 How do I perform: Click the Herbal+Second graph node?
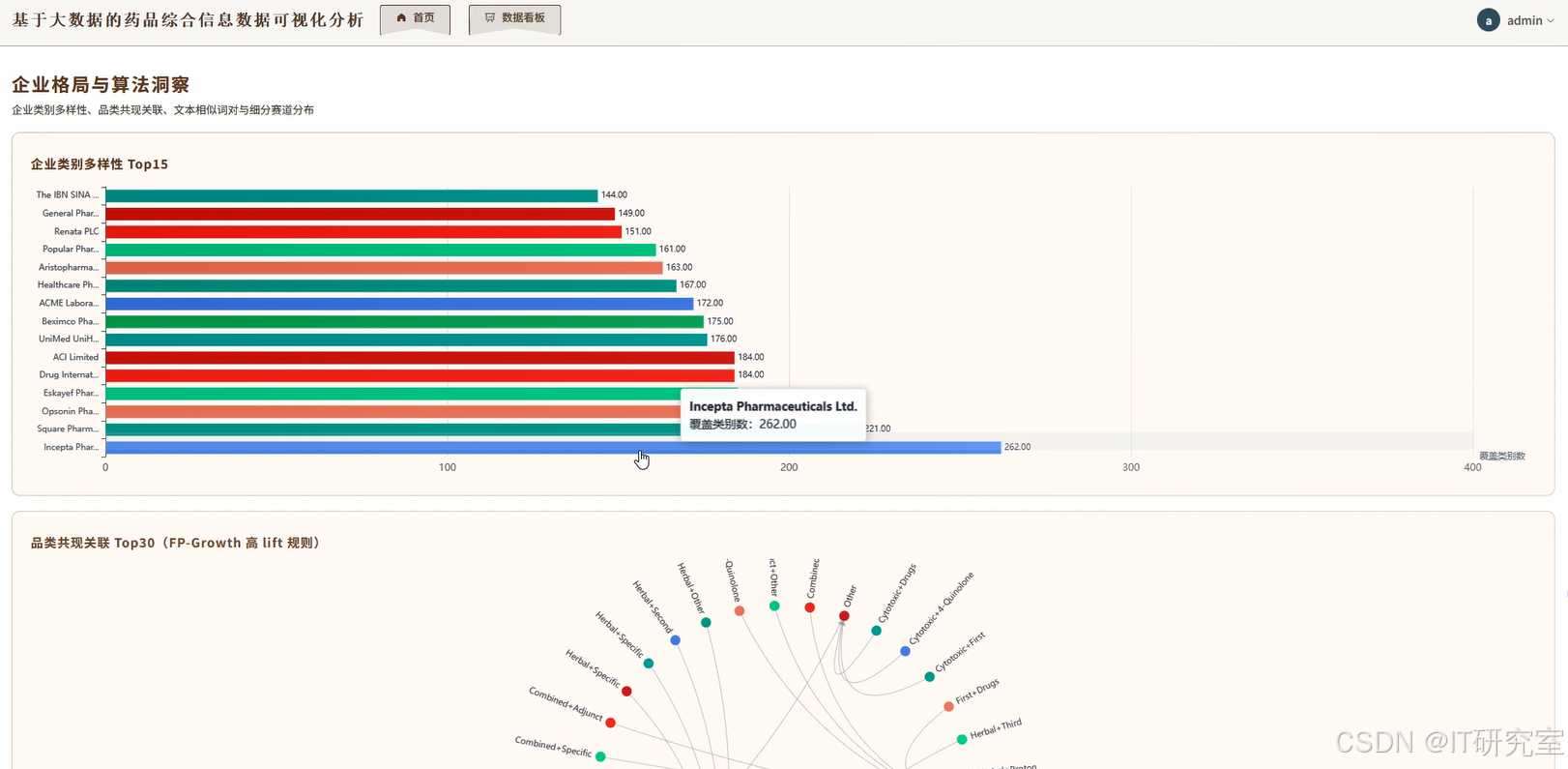(675, 640)
